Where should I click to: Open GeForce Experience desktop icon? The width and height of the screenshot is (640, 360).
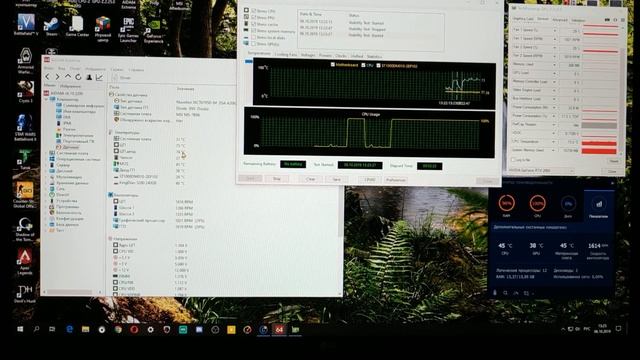(154, 31)
